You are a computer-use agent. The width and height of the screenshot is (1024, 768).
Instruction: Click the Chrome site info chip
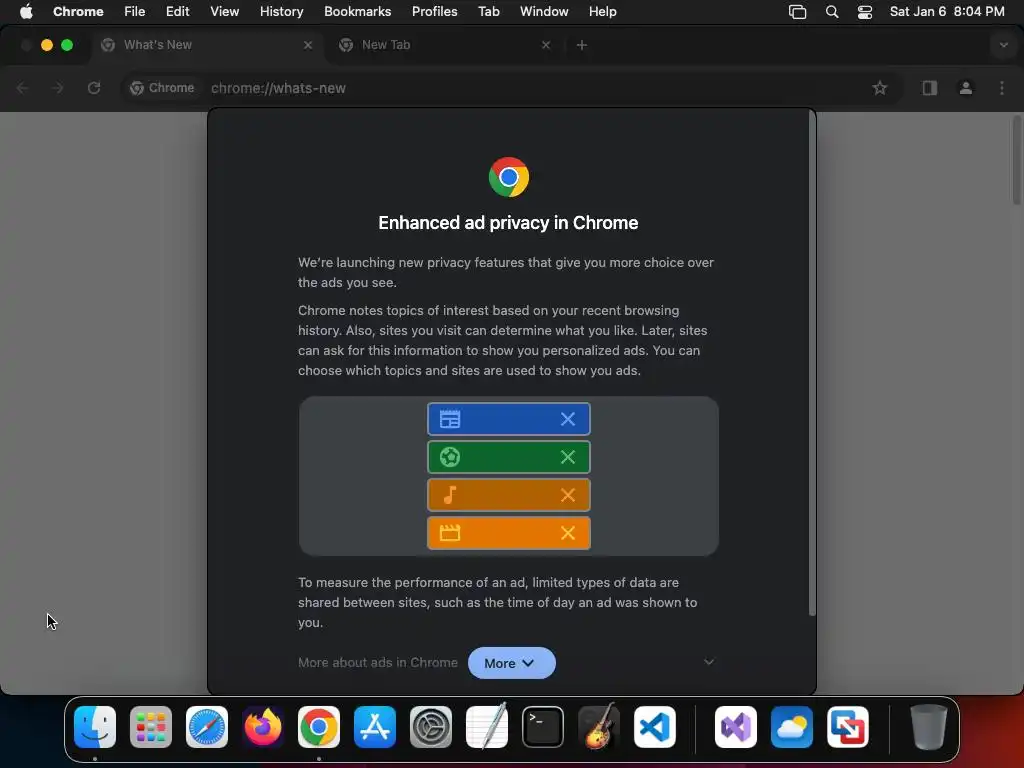[163, 88]
